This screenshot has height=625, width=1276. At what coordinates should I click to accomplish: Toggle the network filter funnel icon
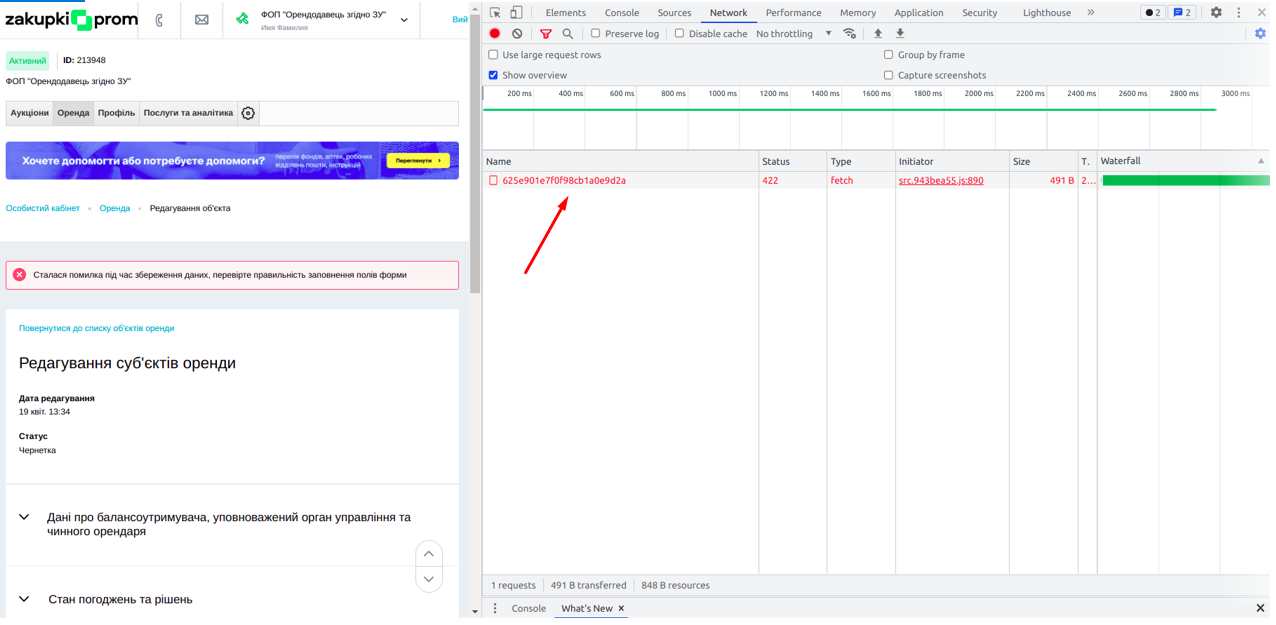545,34
